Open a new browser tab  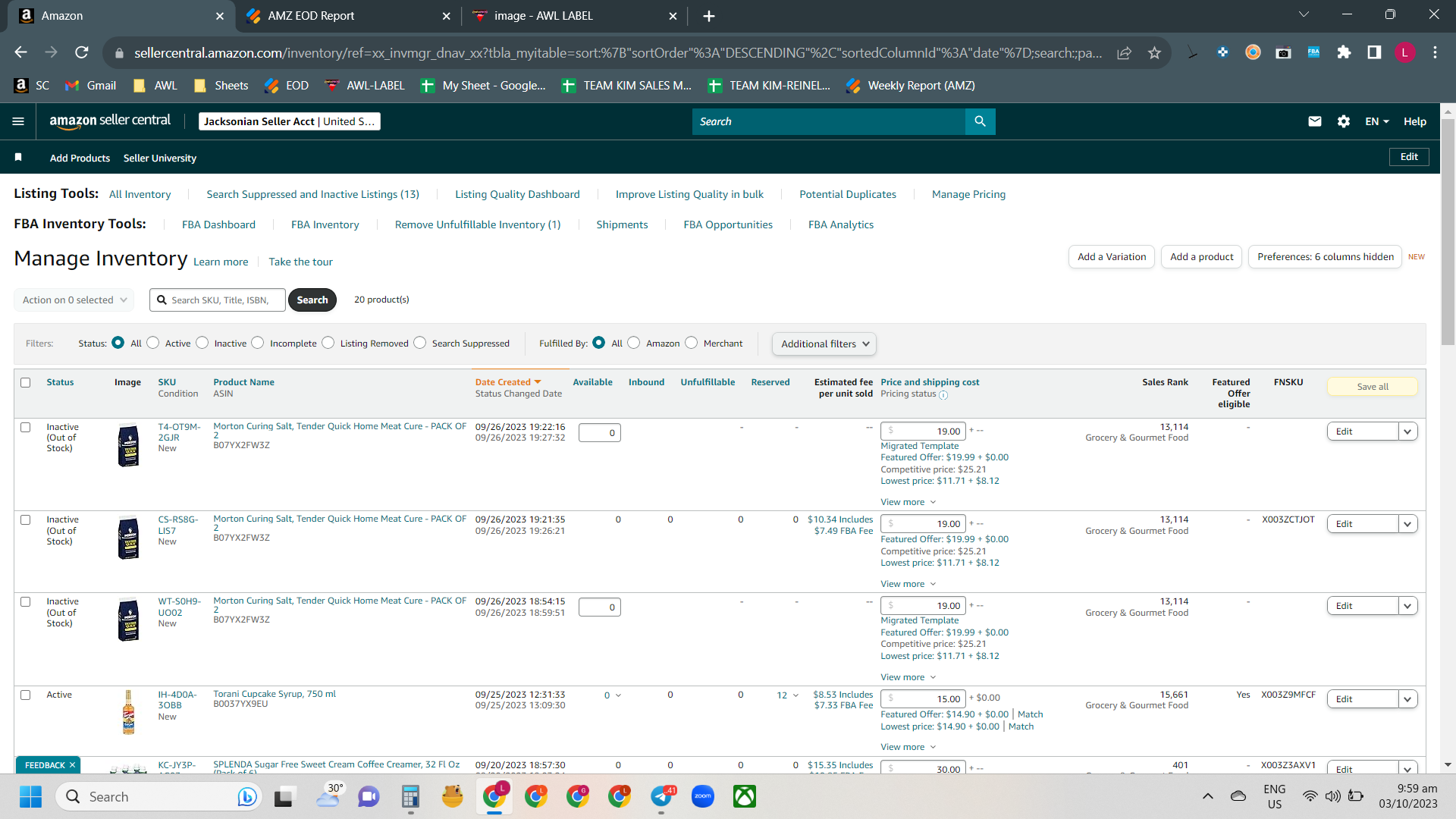coord(708,16)
